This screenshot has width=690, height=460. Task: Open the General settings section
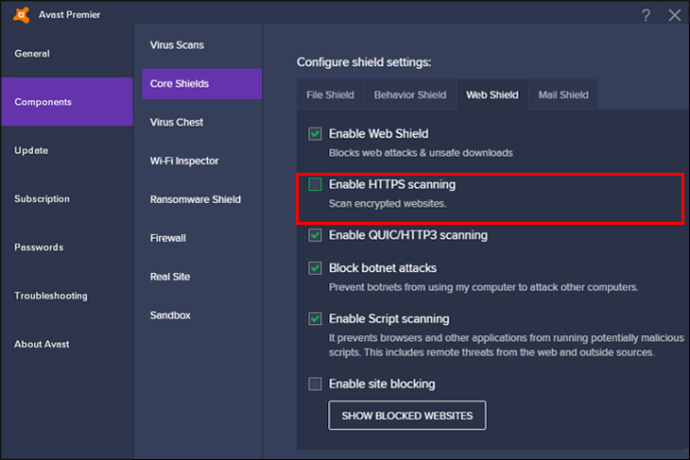coord(32,54)
